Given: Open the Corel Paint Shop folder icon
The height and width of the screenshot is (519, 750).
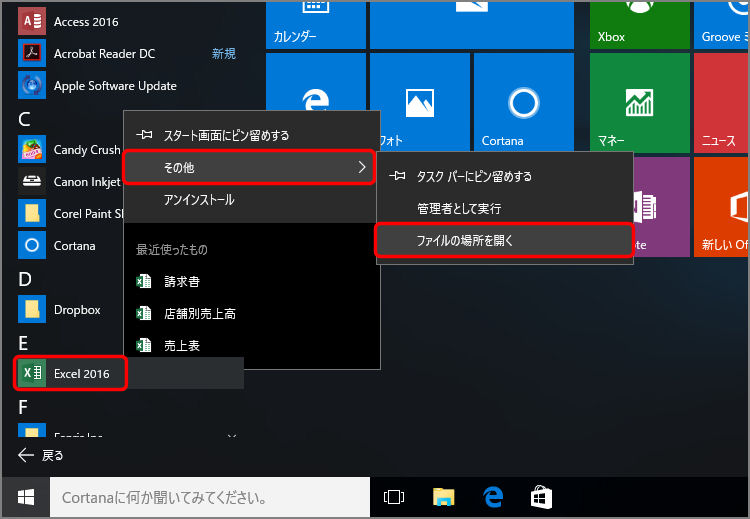Looking at the screenshot, I should [x=32, y=213].
